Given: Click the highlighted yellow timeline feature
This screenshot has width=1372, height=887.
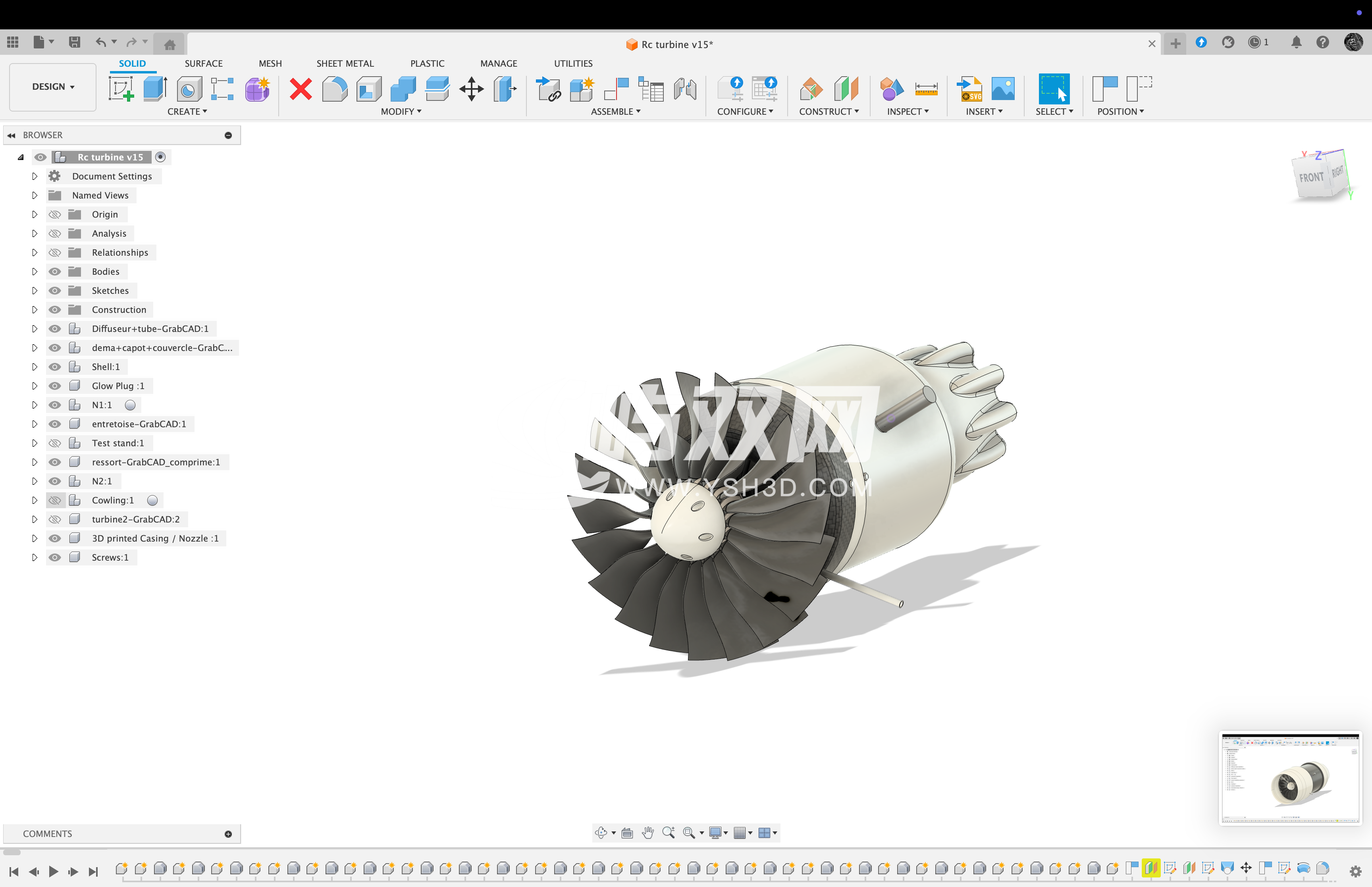Looking at the screenshot, I should [x=1150, y=868].
